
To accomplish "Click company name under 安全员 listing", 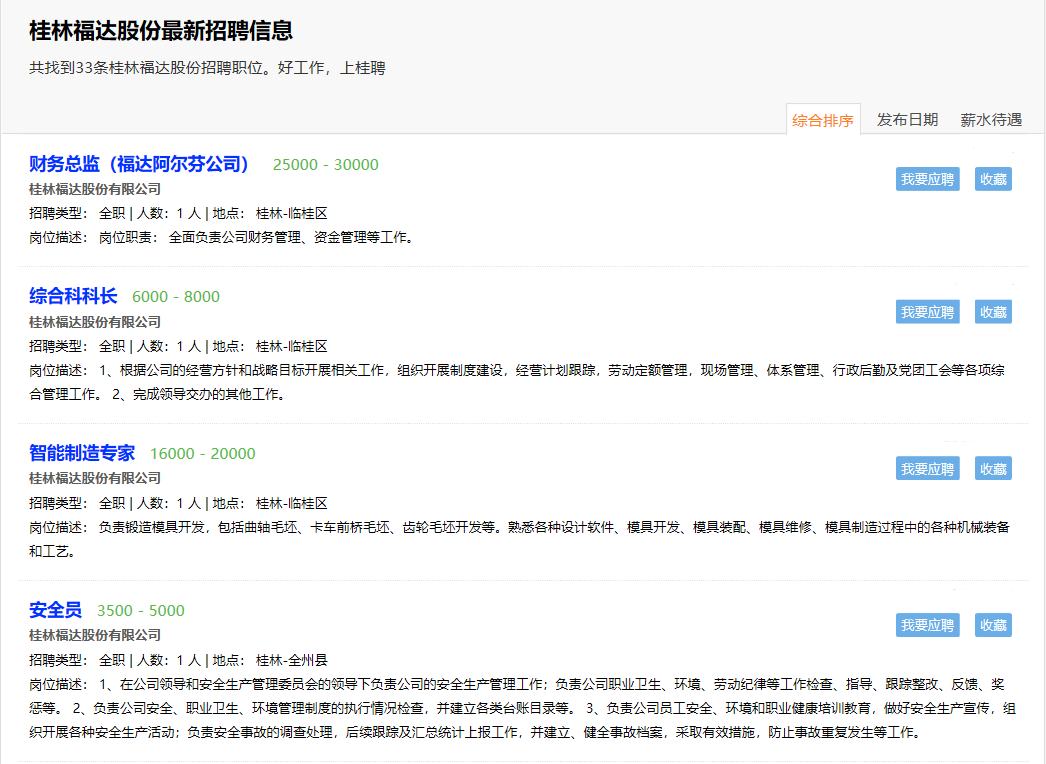I will point(95,635).
